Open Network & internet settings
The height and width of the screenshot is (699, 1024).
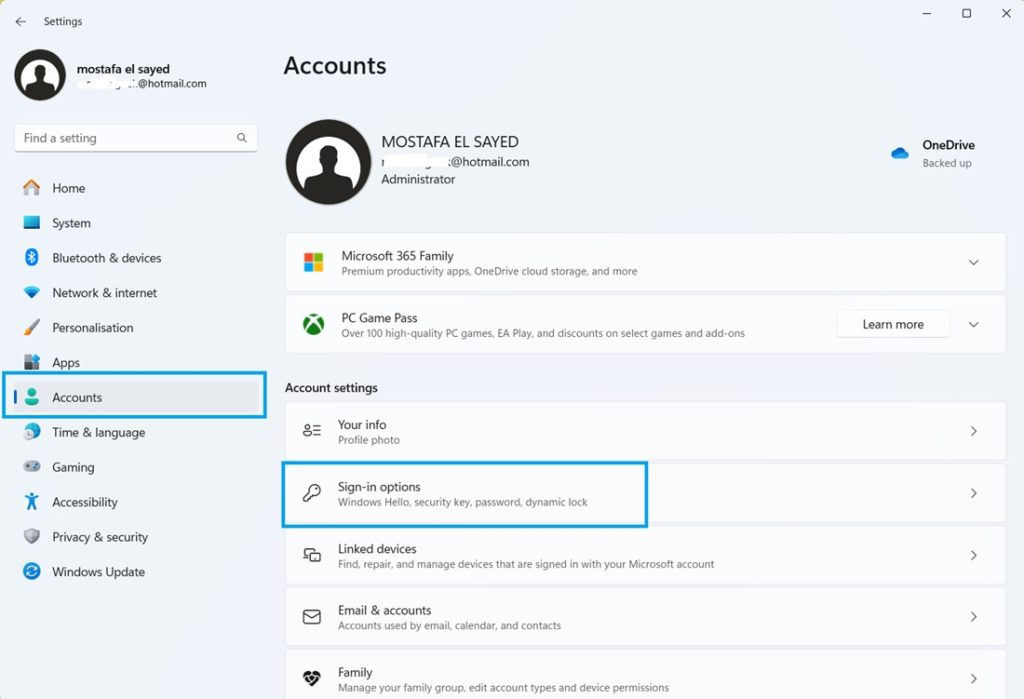(x=32, y=292)
